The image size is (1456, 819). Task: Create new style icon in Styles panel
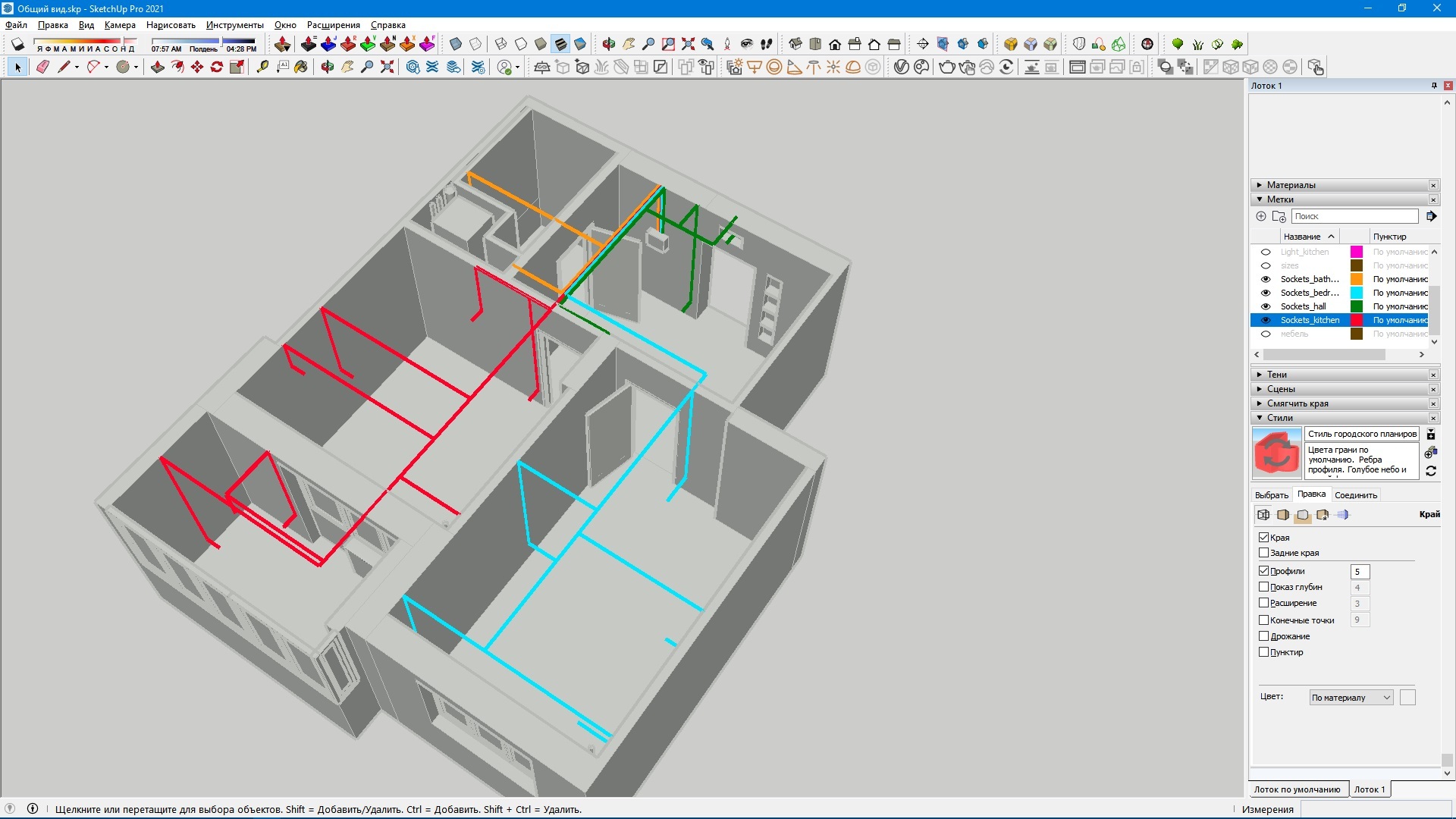[1431, 453]
